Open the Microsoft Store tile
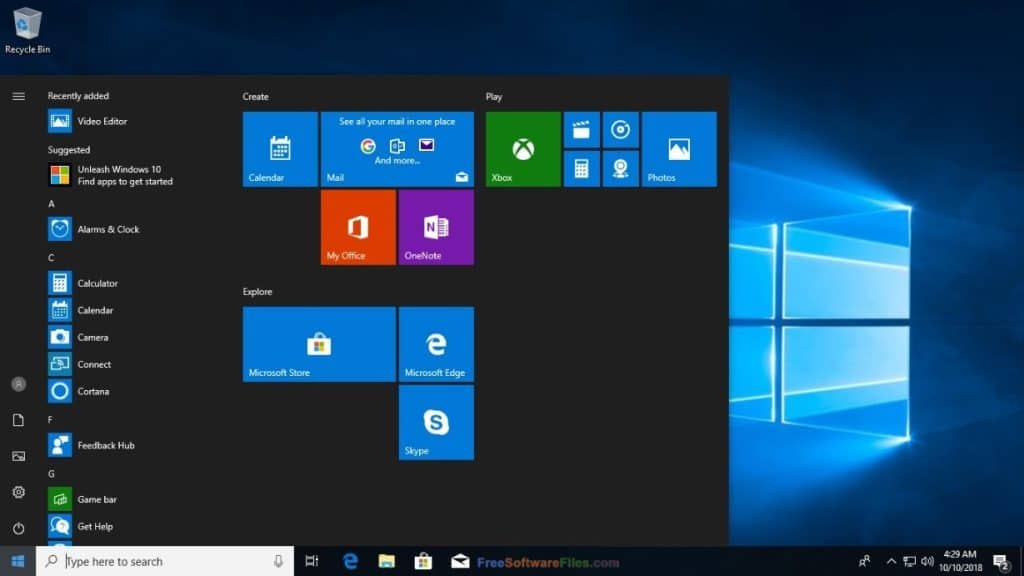The width and height of the screenshot is (1024, 576). (x=319, y=344)
